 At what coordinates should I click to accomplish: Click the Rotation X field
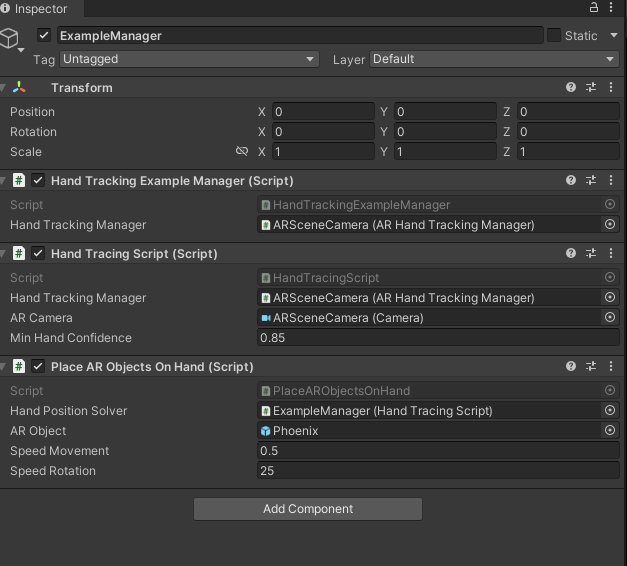click(x=323, y=131)
